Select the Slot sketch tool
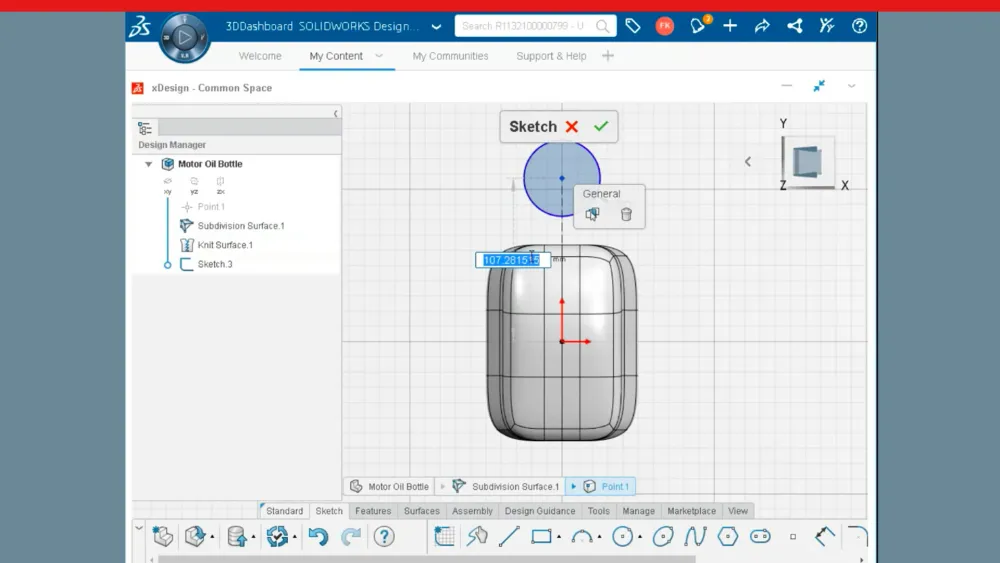Screen dimensions: 1000x563 tap(760, 536)
